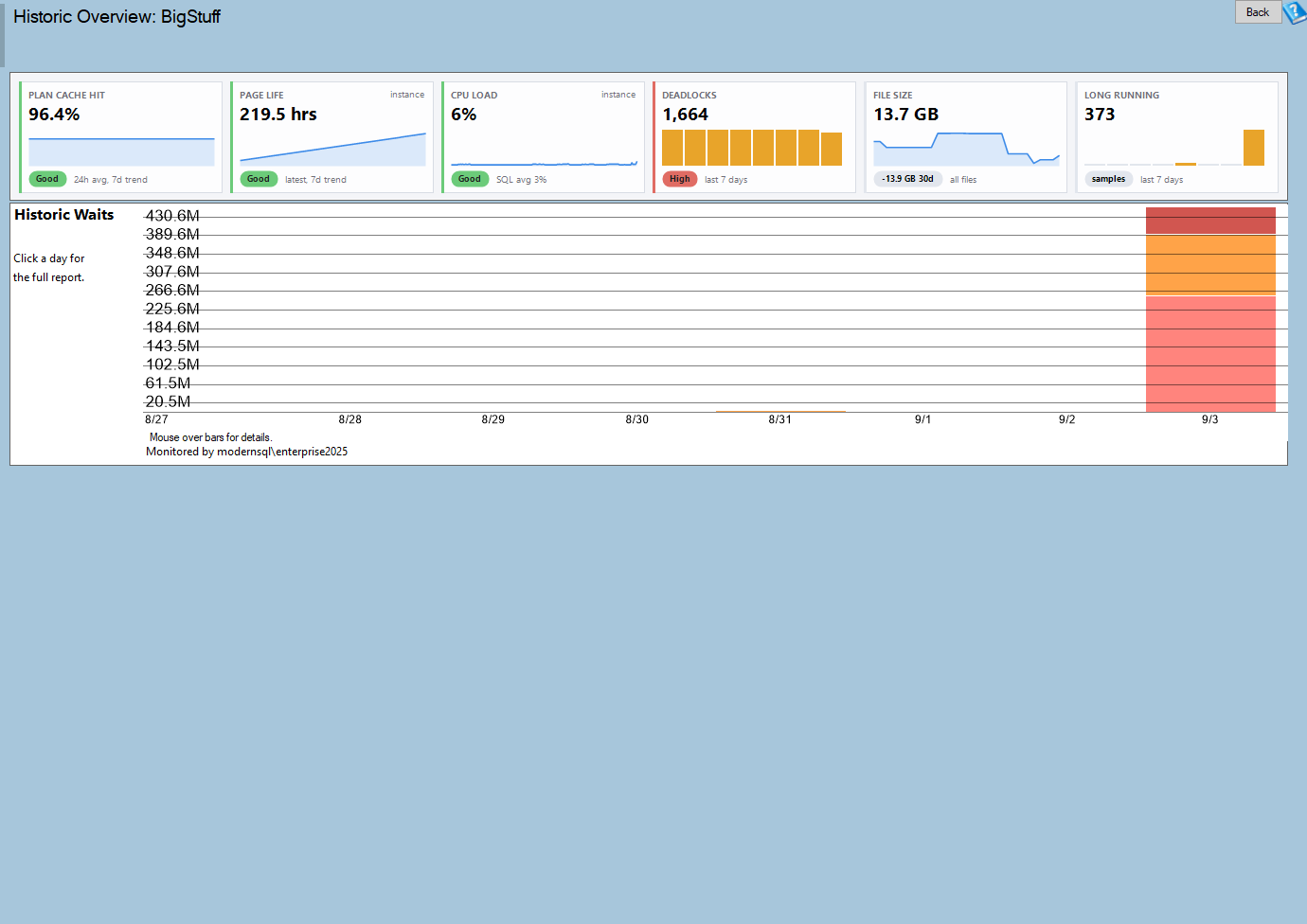The width and height of the screenshot is (1307, 924).
Task: Click the Historic Overview: BigStuff title
Action: tap(116, 17)
